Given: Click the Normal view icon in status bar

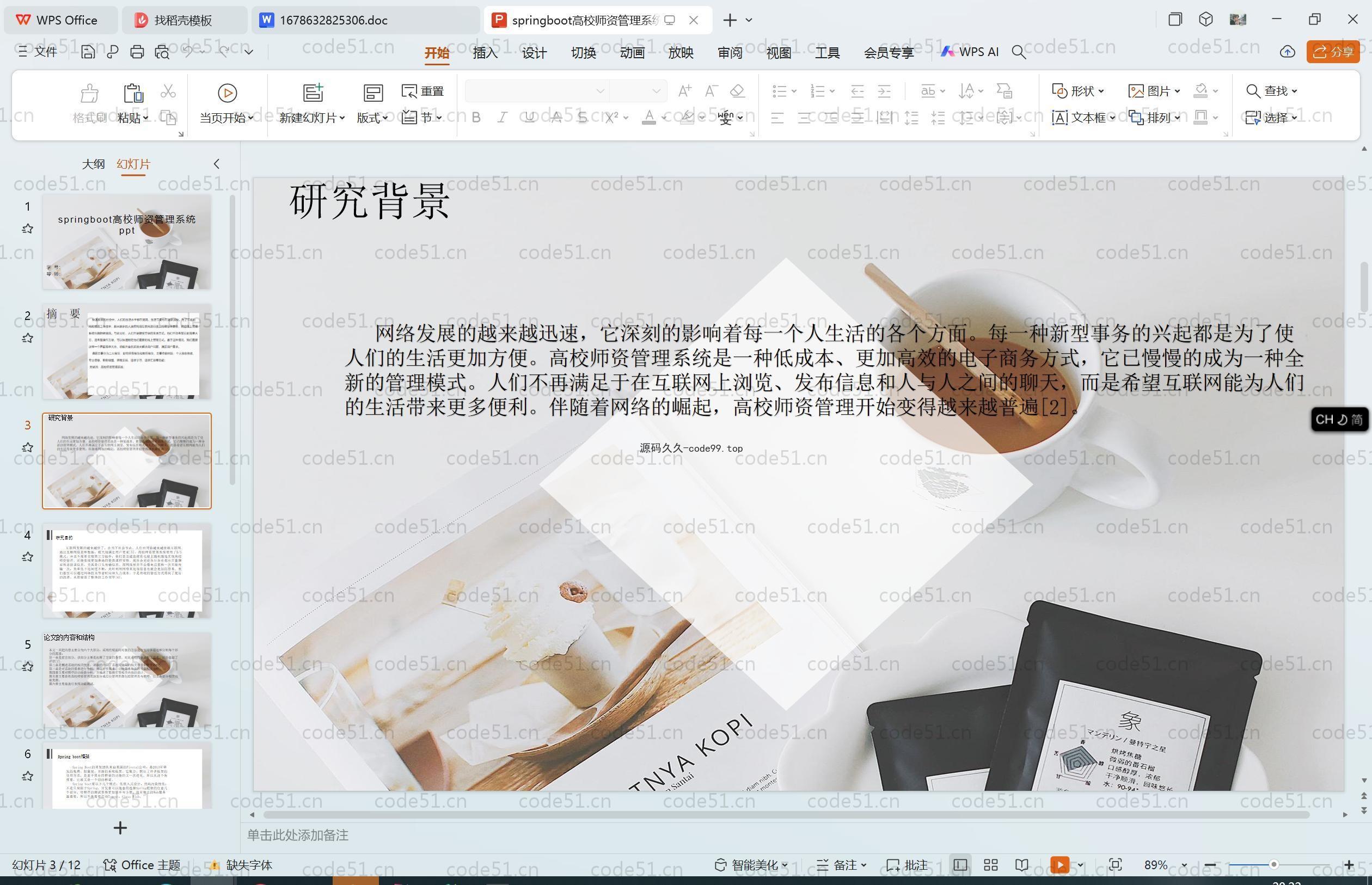Looking at the screenshot, I should click(x=960, y=865).
